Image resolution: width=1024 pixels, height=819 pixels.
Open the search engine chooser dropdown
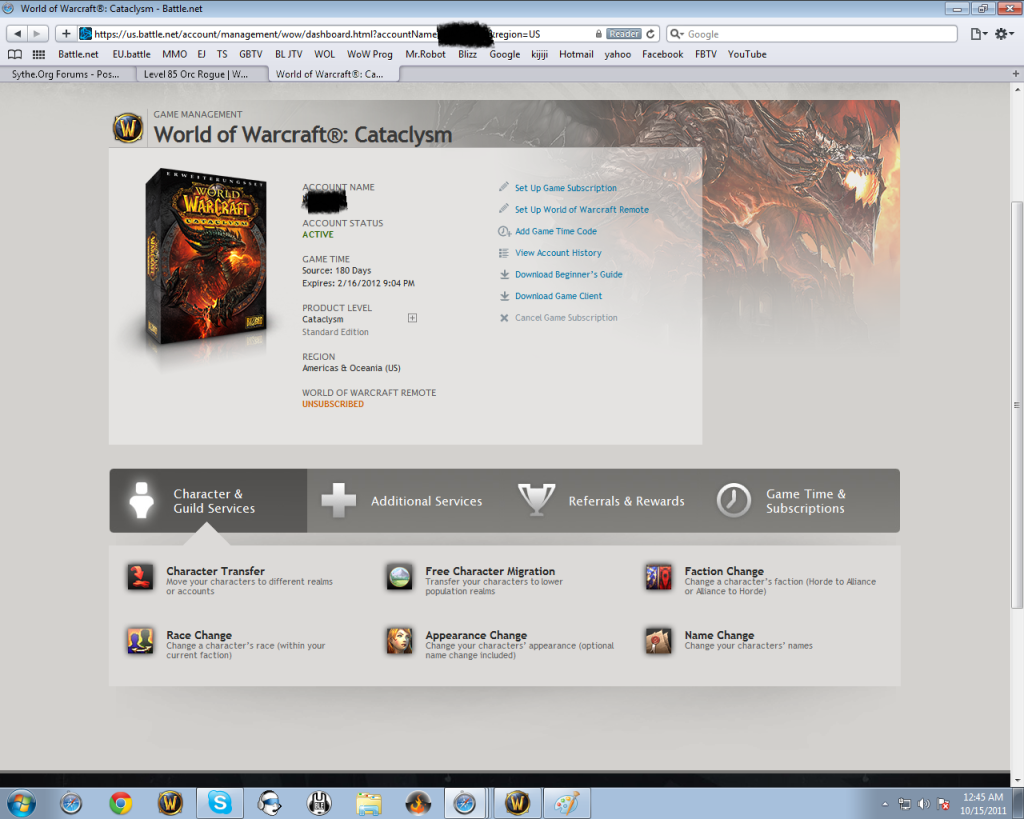pos(677,34)
